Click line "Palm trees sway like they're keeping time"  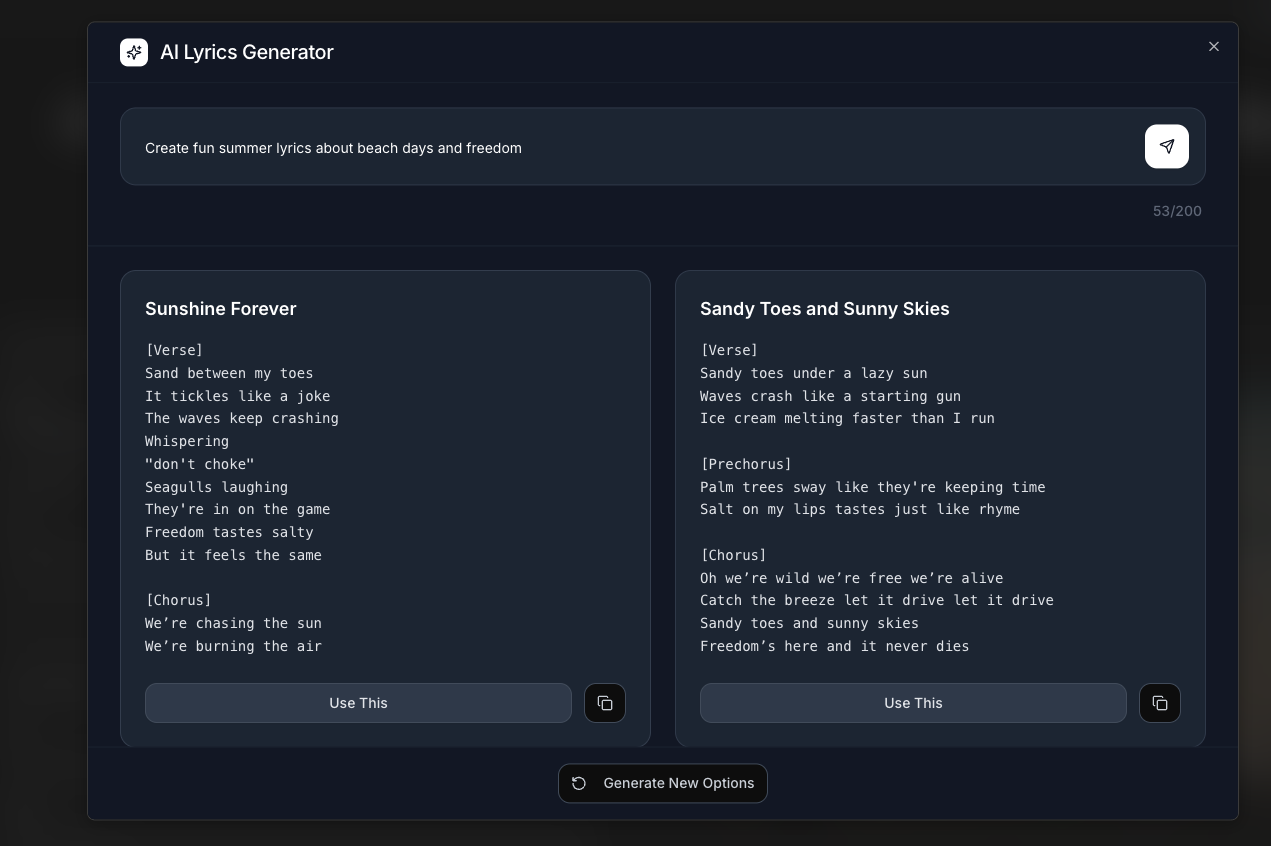point(873,487)
